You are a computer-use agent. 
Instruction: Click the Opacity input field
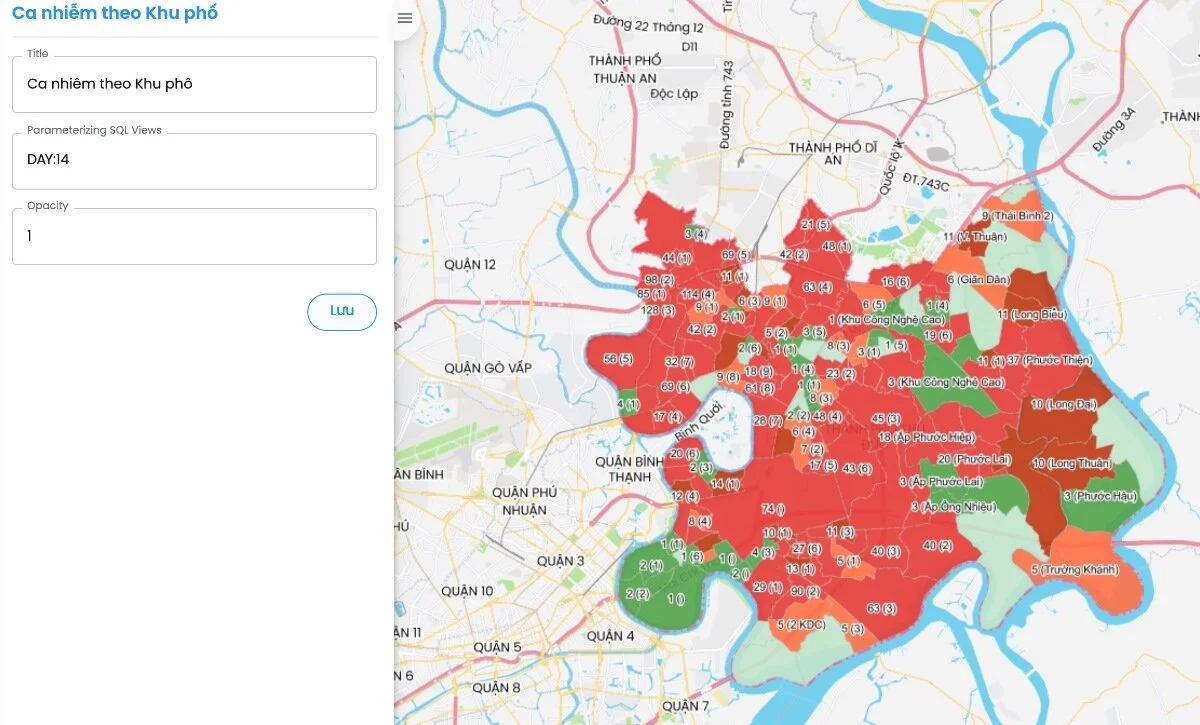194,236
